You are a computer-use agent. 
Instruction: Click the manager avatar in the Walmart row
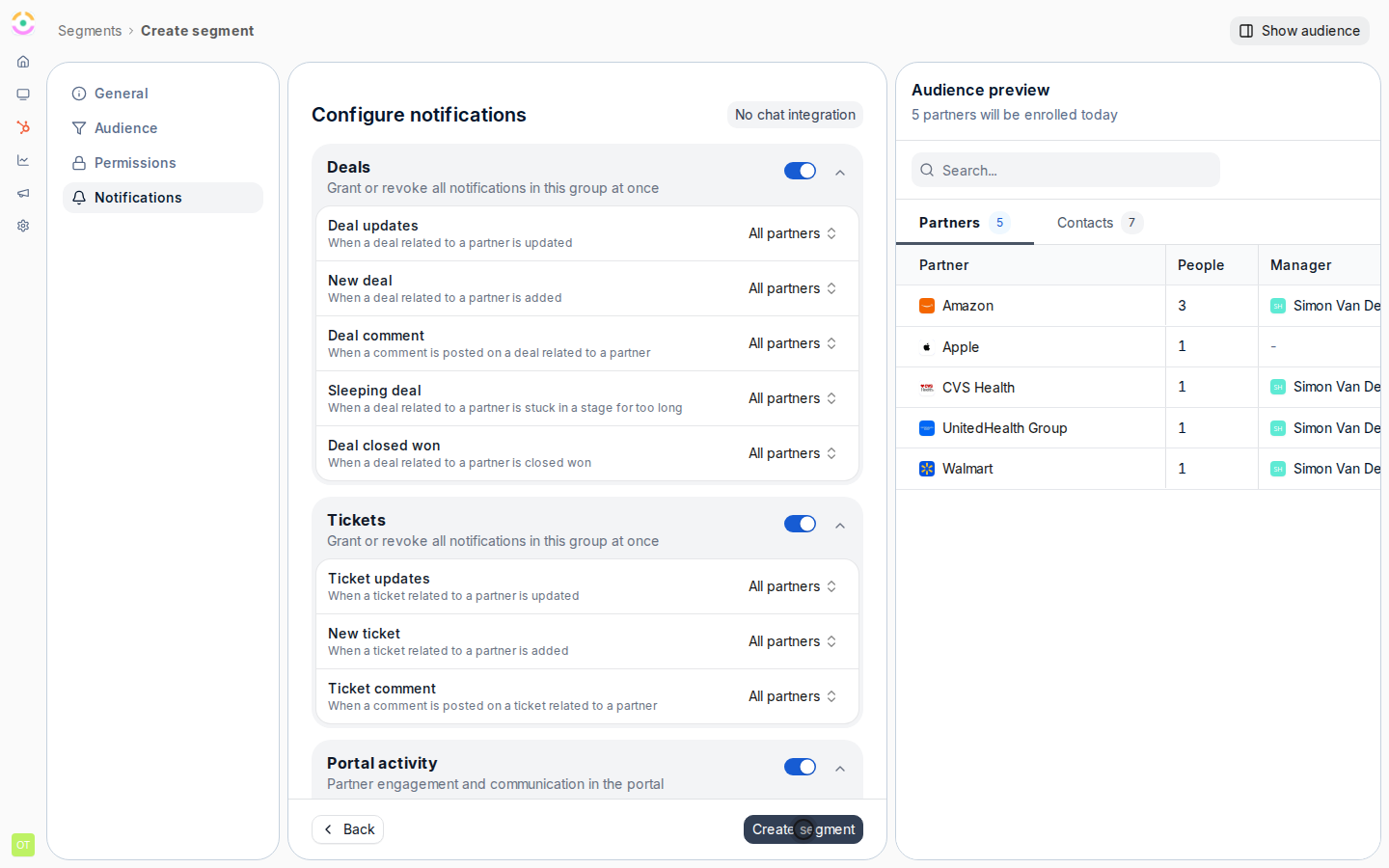pos(1278,469)
